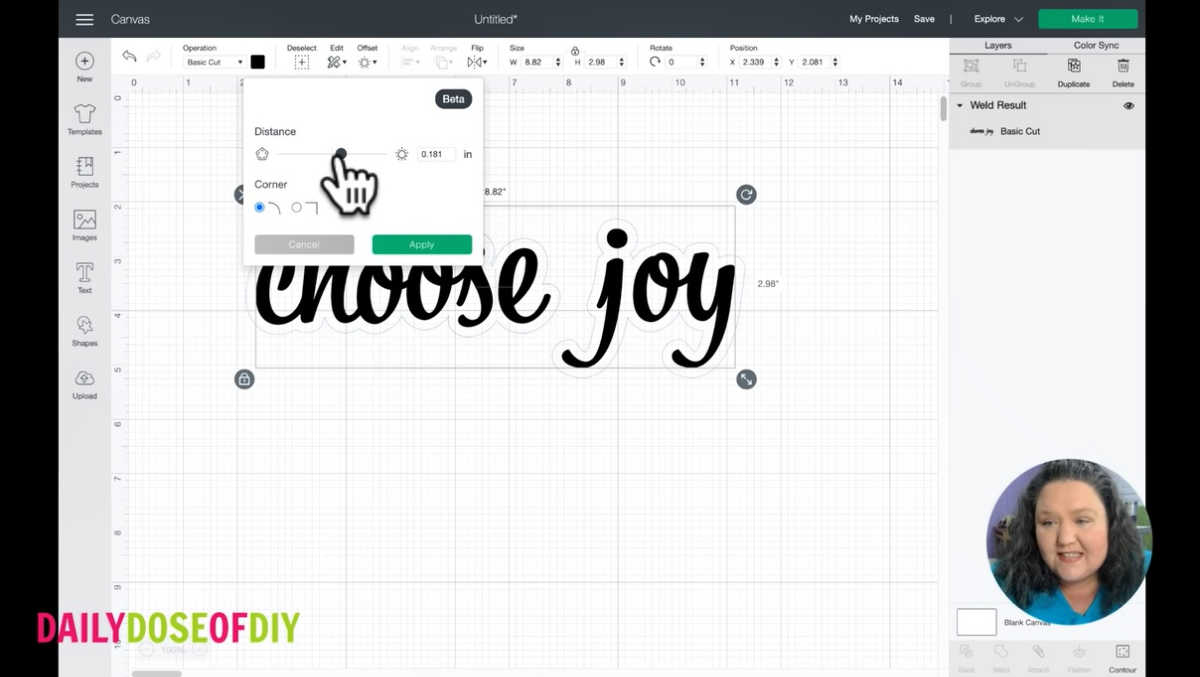Collapse the Weld Result layer group
The width and height of the screenshot is (1200, 677).
click(x=960, y=105)
